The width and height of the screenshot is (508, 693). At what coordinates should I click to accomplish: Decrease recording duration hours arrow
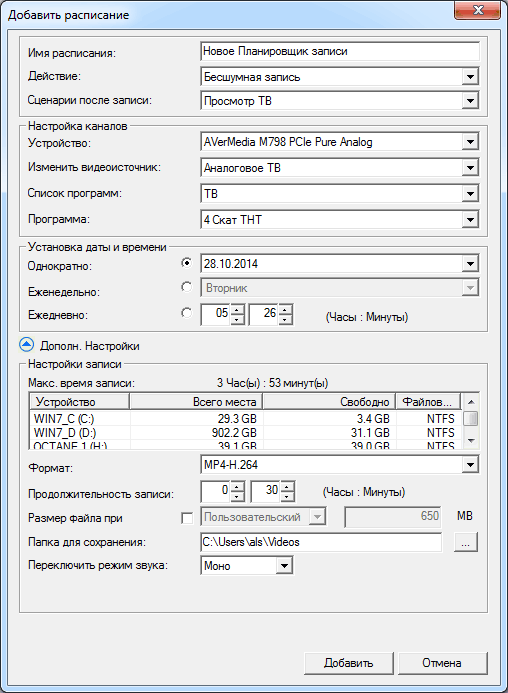(x=237, y=497)
